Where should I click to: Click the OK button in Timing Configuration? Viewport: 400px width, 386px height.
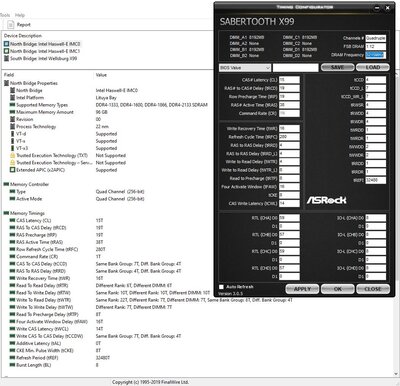point(338,289)
